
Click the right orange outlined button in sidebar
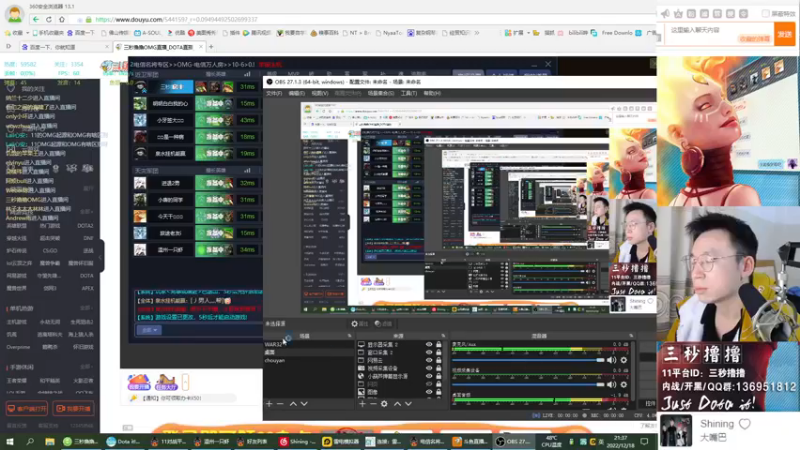(x=74, y=409)
